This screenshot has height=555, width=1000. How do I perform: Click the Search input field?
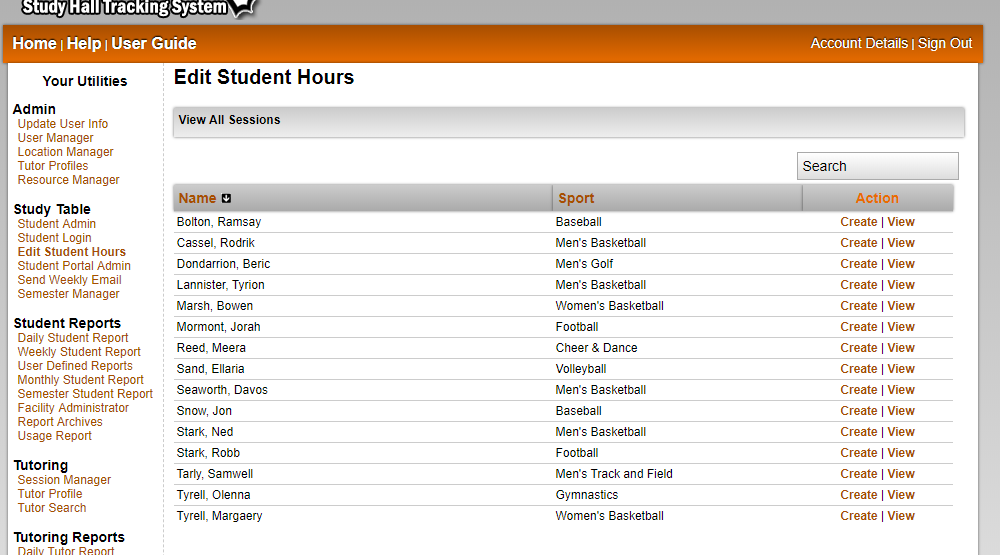(x=878, y=166)
